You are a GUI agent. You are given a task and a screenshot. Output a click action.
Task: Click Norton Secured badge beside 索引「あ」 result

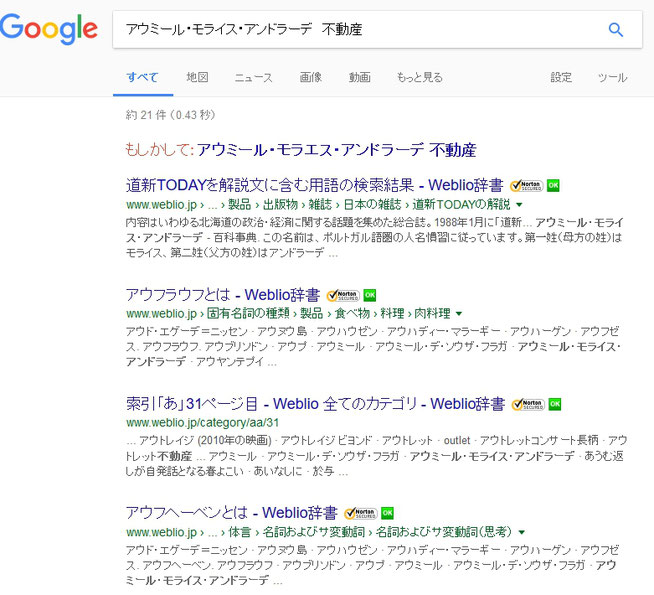(528, 404)
